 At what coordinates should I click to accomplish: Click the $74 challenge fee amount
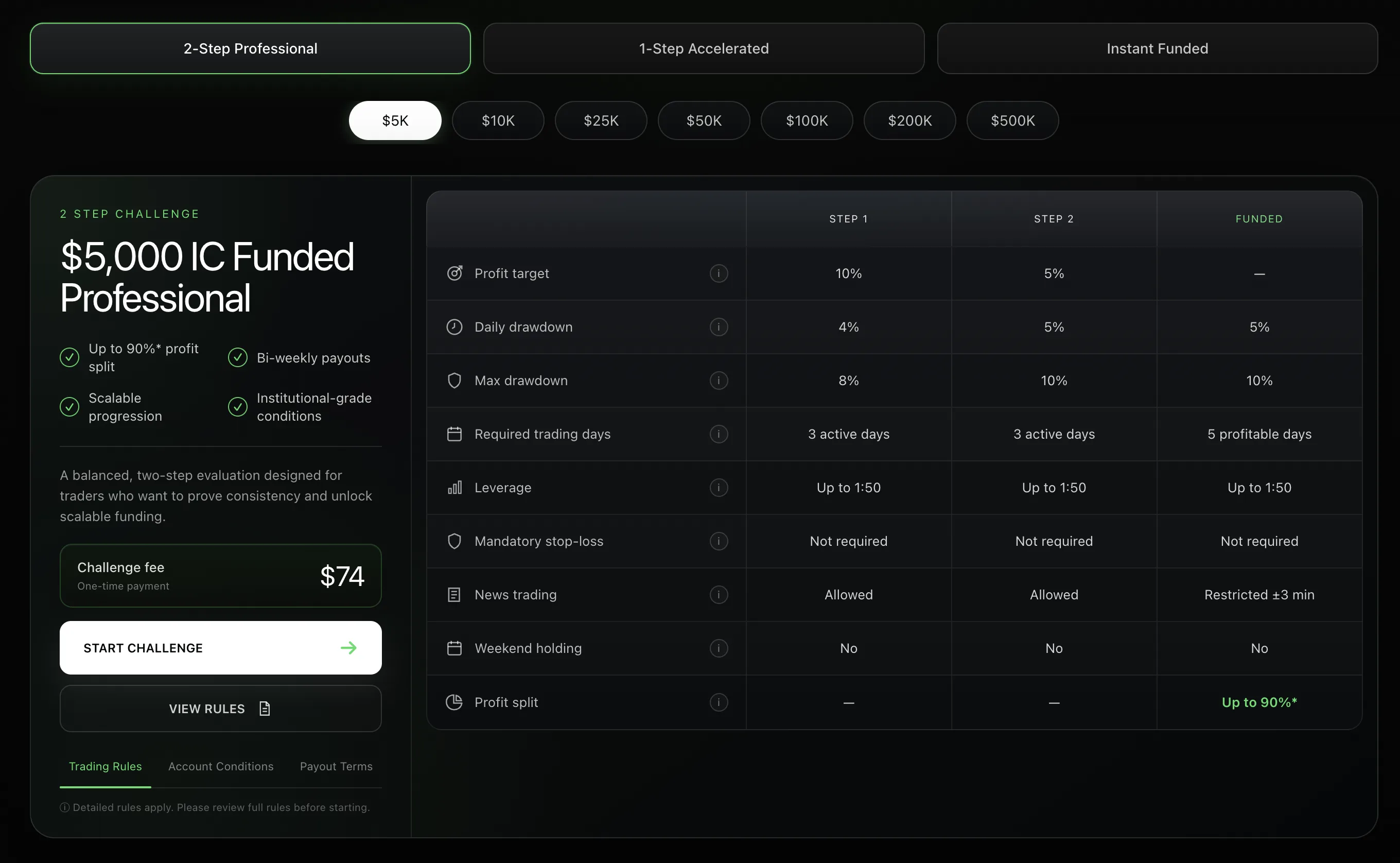tap(342, 576)
